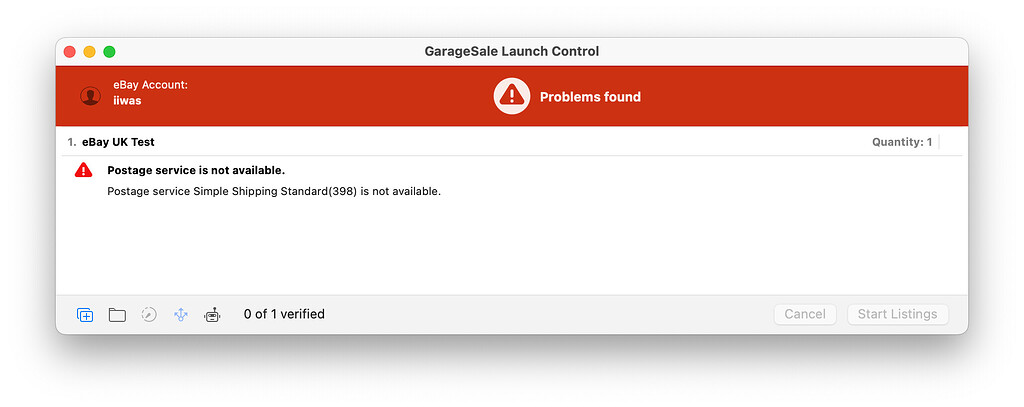Click the 'Problems found' banner text

[x=590, y=97]
